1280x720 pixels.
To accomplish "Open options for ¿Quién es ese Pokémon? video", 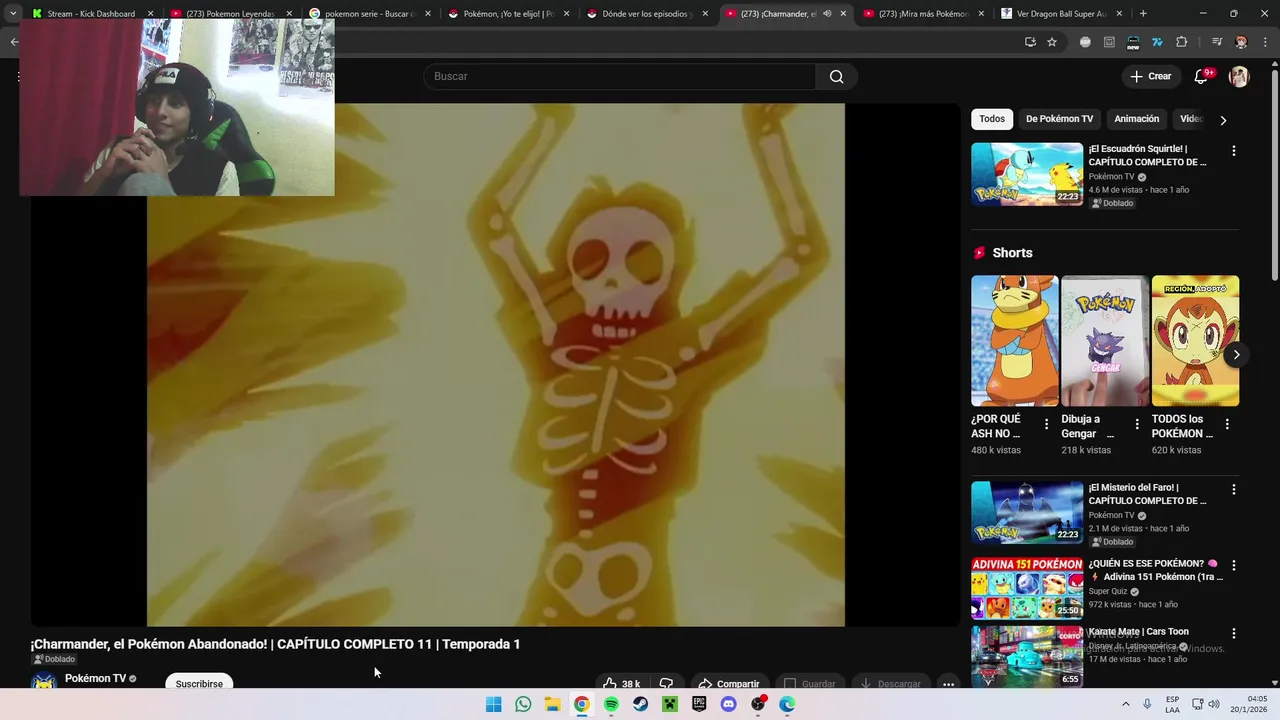I will (1233, 566).
